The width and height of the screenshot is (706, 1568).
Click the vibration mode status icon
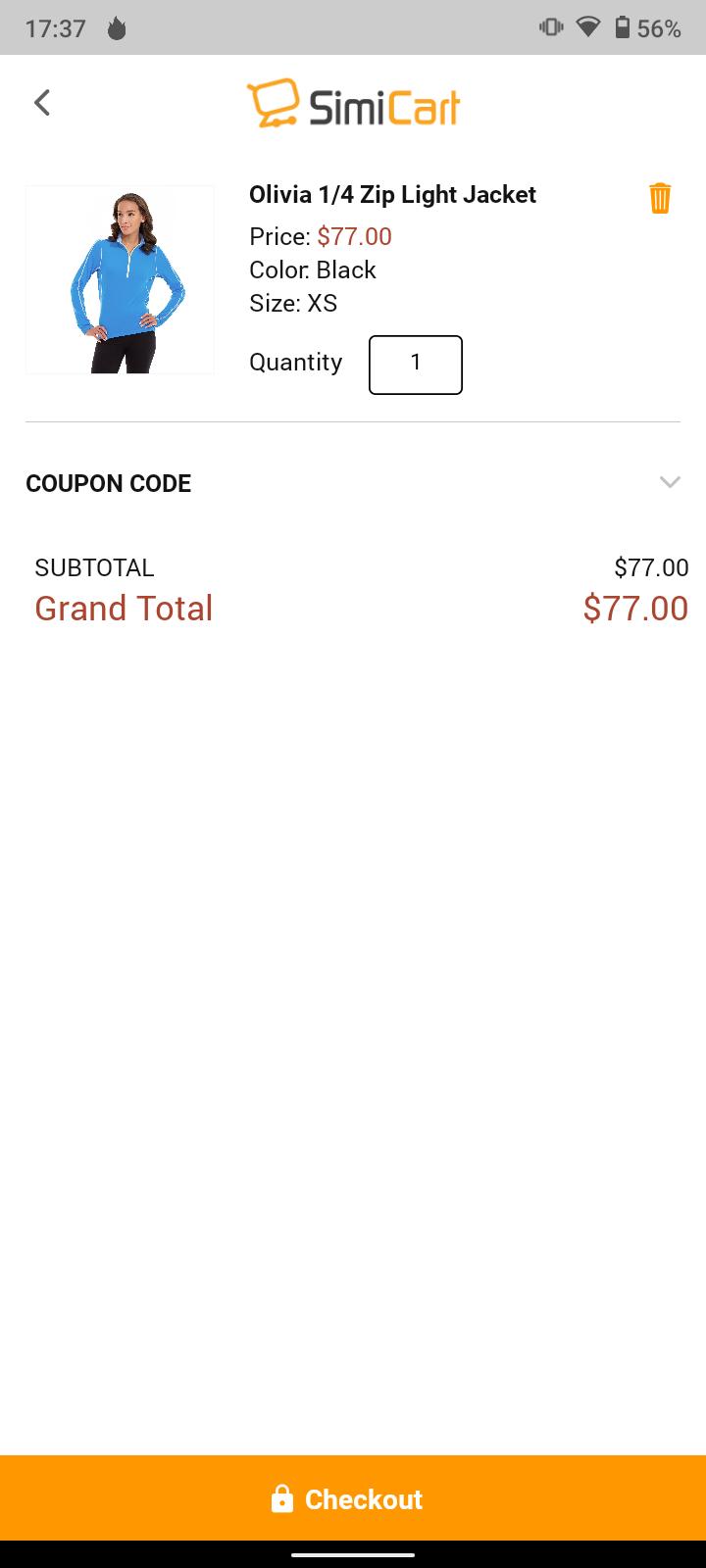pyautogui.click(x=549, y=28)
